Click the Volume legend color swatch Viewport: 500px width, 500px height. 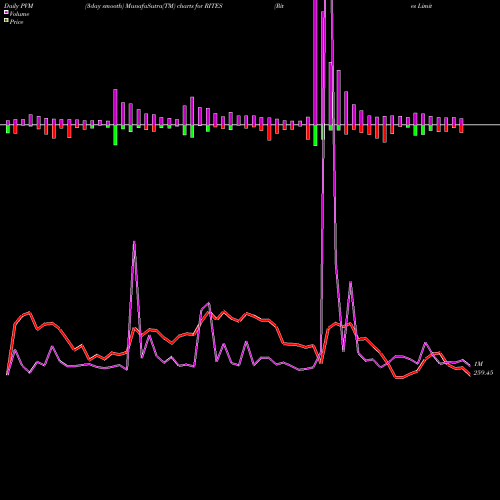6,13
